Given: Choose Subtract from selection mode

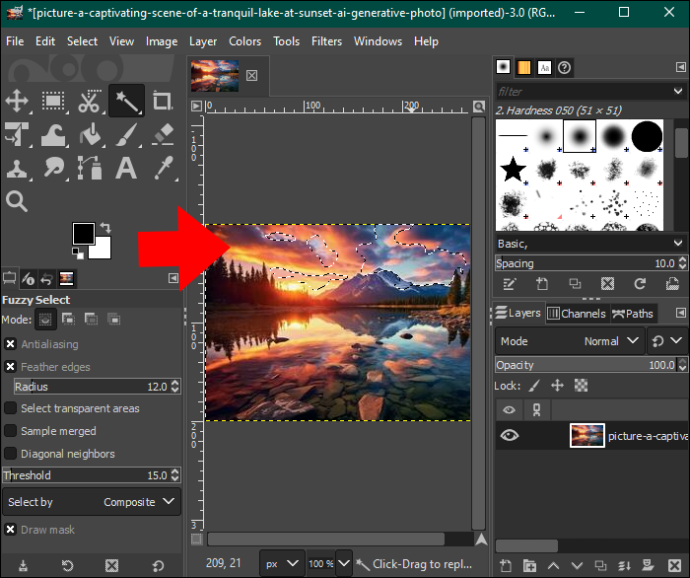Looking at the screenshot, I should pyautogui.click(x=91, y=319).
